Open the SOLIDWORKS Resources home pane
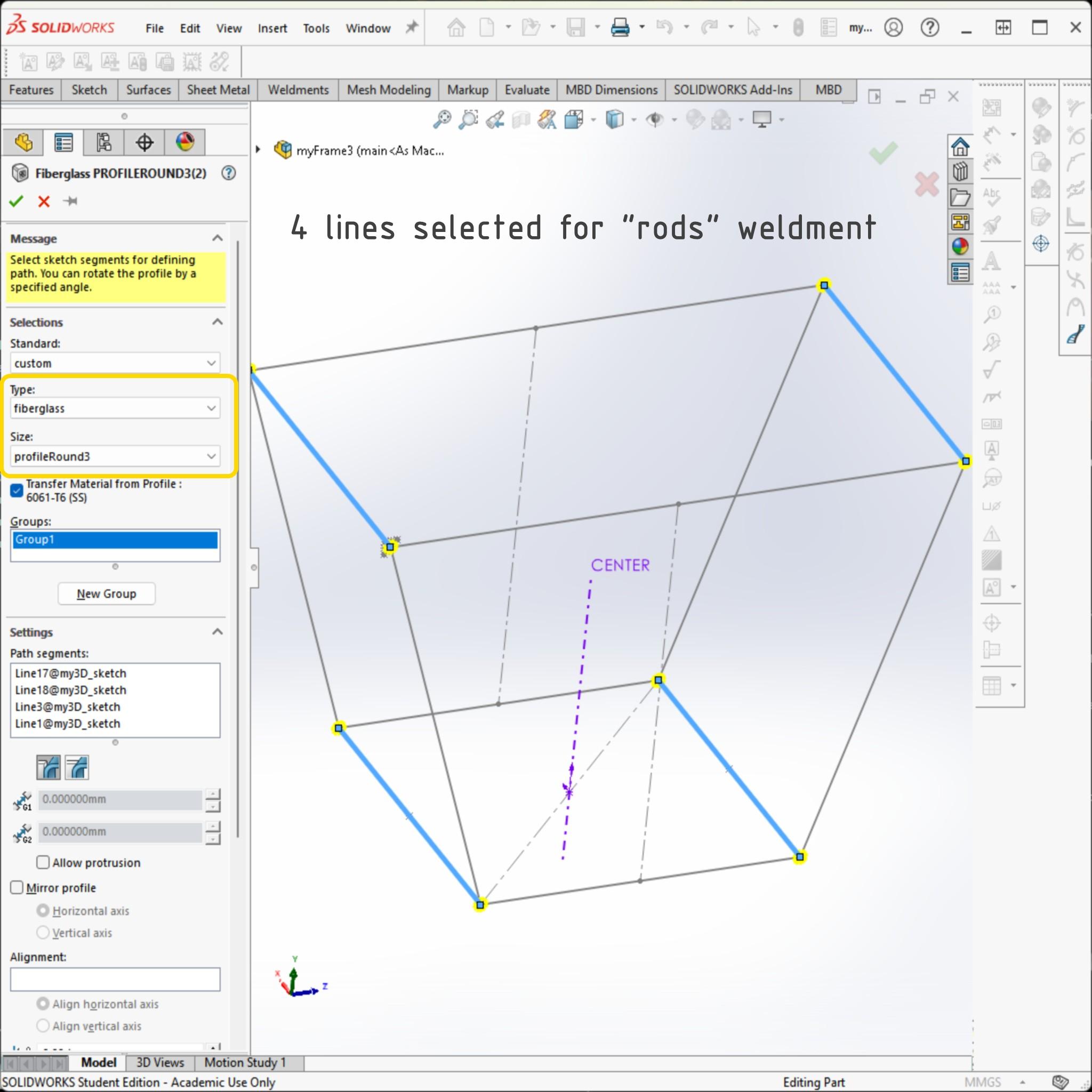The image size is (1092, 1092). [x=960, y=147]
